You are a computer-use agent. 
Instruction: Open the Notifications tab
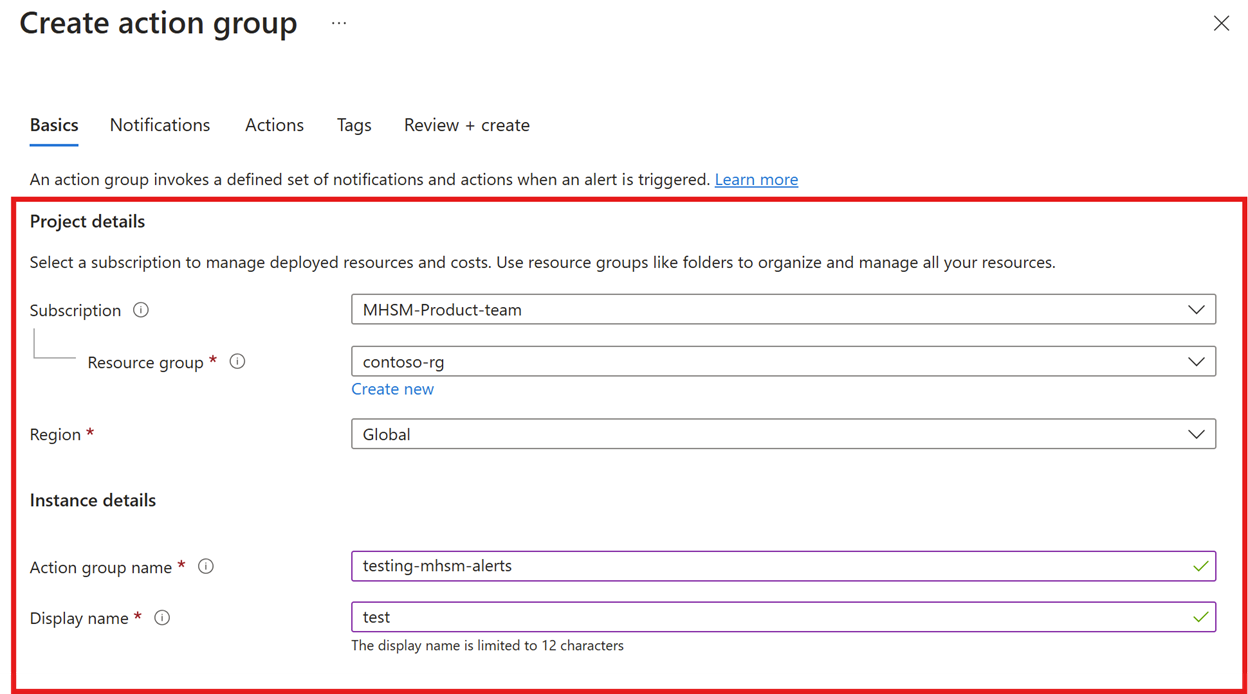click(160, 125)
